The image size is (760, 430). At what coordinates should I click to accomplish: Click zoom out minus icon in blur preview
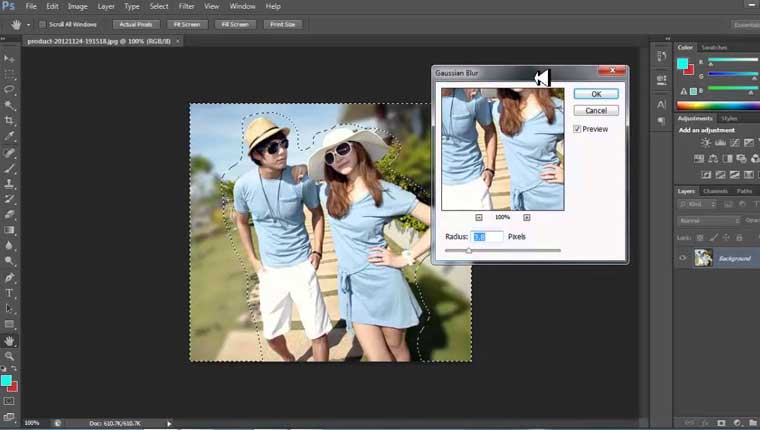[479, 217]
